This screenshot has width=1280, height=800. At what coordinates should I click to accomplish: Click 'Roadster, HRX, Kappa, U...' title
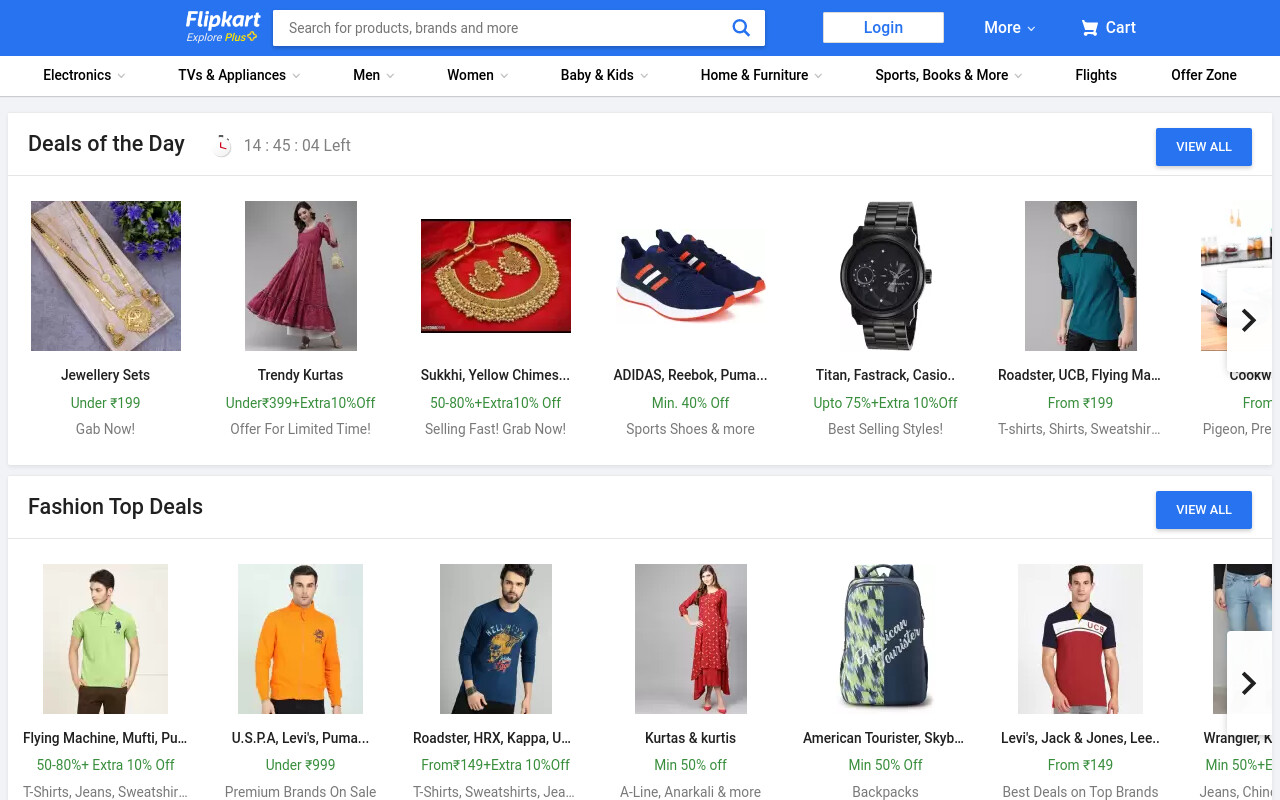click(x=492, y=738)
